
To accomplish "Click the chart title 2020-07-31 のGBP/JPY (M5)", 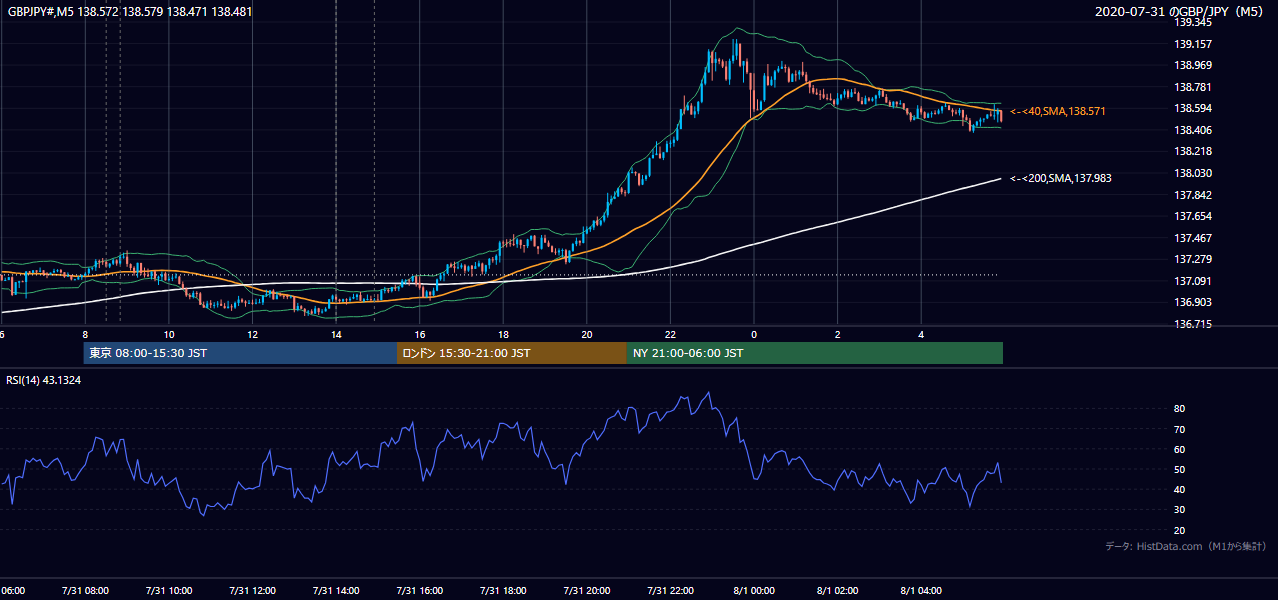I will [x=1180, y=11].
